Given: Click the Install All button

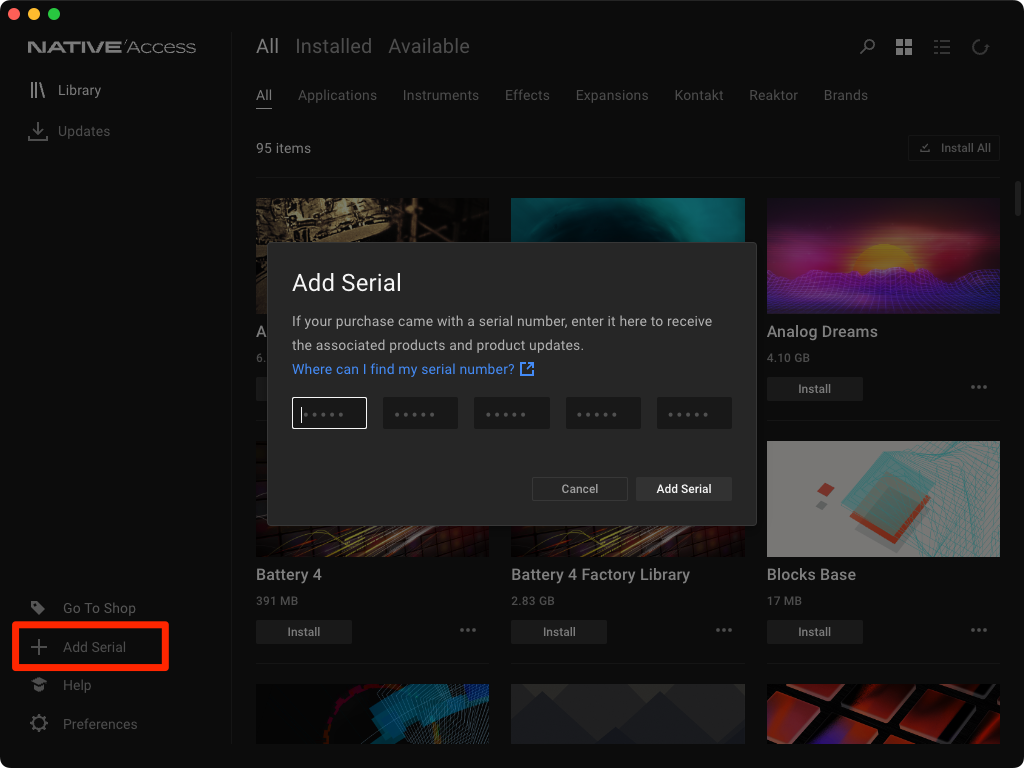Looking at the screenshot, I should [x=954, y=148].
